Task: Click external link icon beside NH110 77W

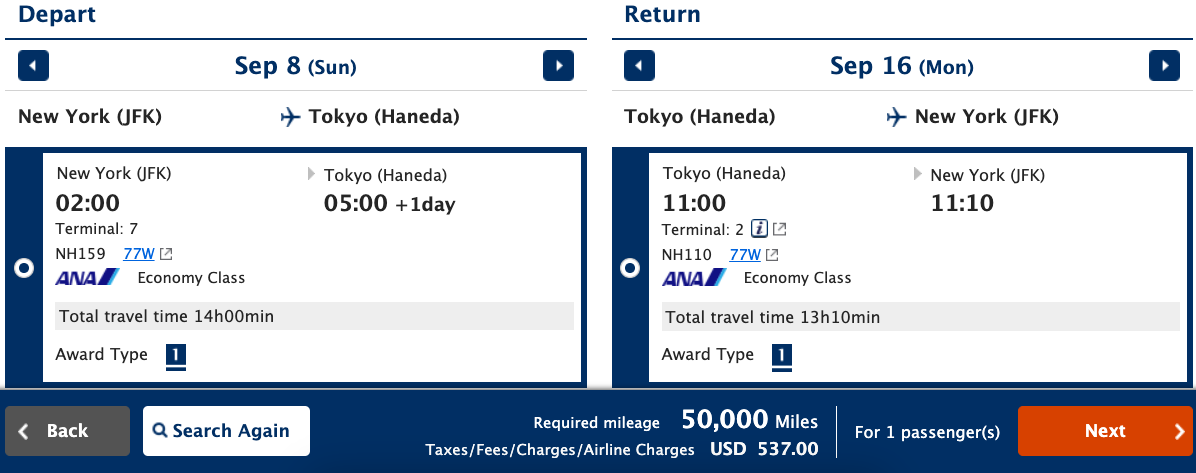Action: [773, 255]
